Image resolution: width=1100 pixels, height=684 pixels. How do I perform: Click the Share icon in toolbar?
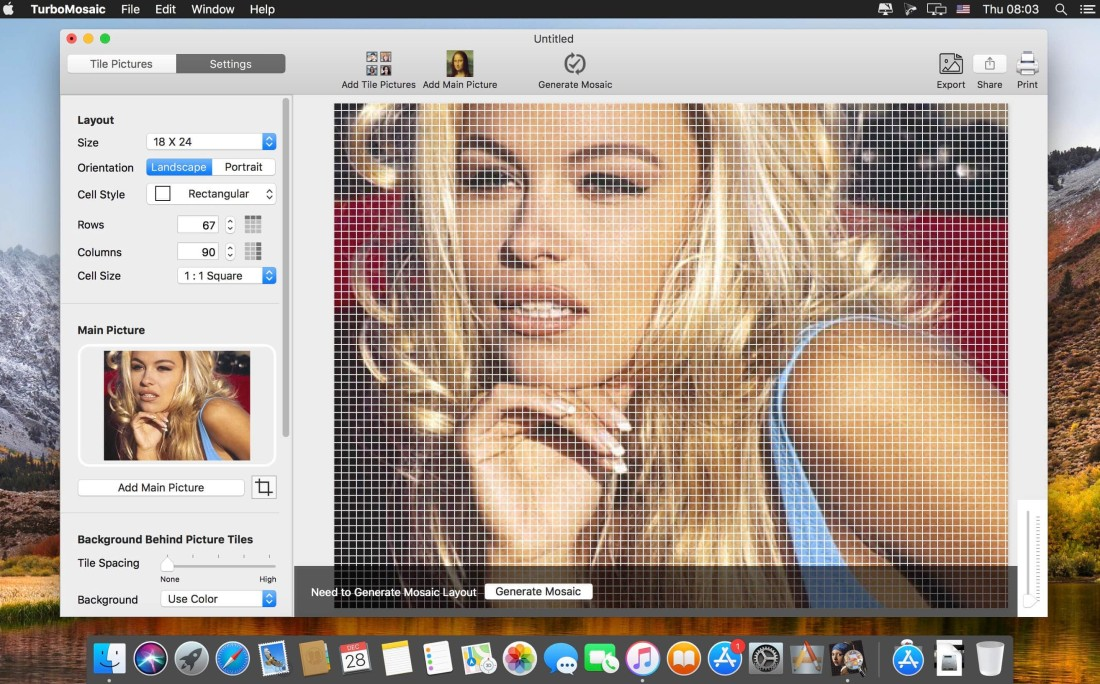click(x=989, y=64)
